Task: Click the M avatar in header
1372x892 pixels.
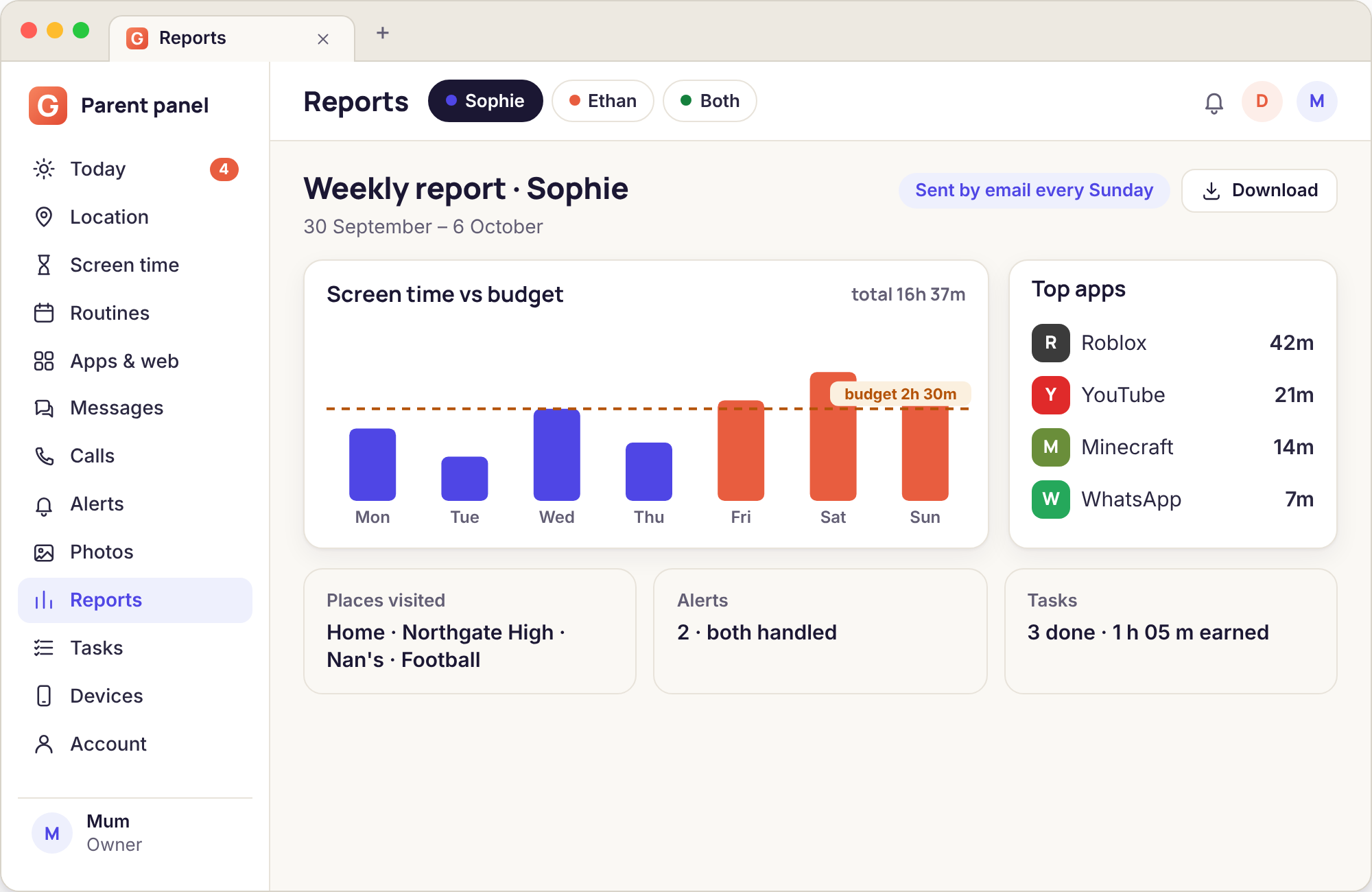Action: pos(1317,102)
